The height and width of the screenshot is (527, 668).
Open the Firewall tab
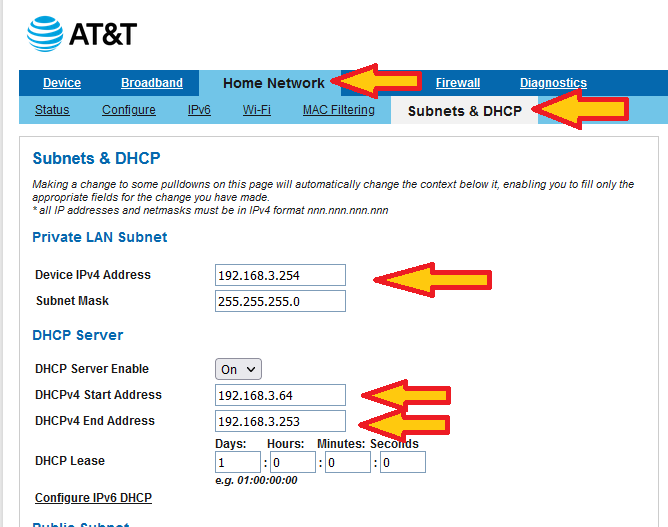pyautogui.click(x=458, y=83)
